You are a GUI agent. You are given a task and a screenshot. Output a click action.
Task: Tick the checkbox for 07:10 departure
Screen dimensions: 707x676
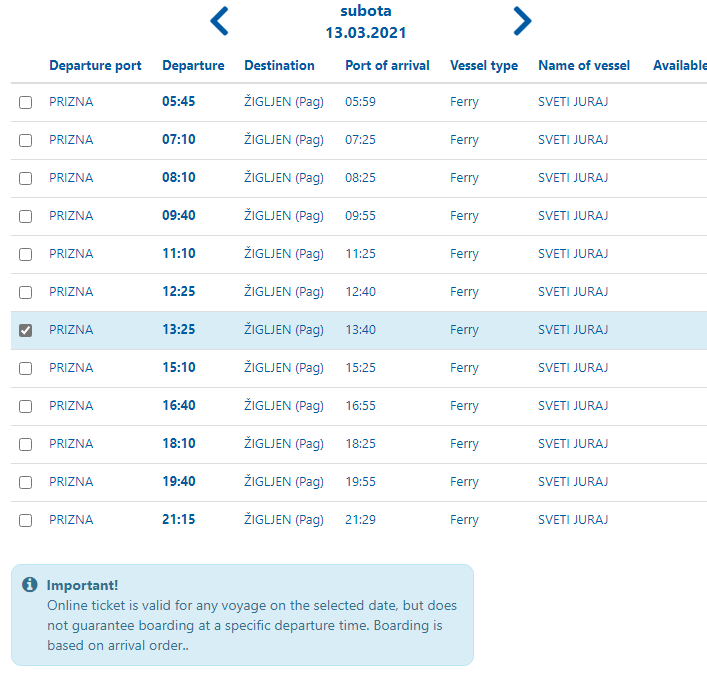tap(26, 140)
